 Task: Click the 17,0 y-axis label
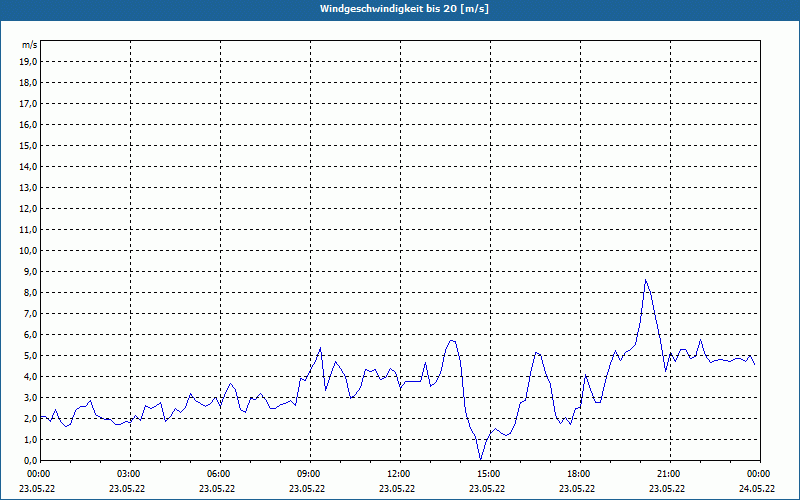click(x=29, y=104)
